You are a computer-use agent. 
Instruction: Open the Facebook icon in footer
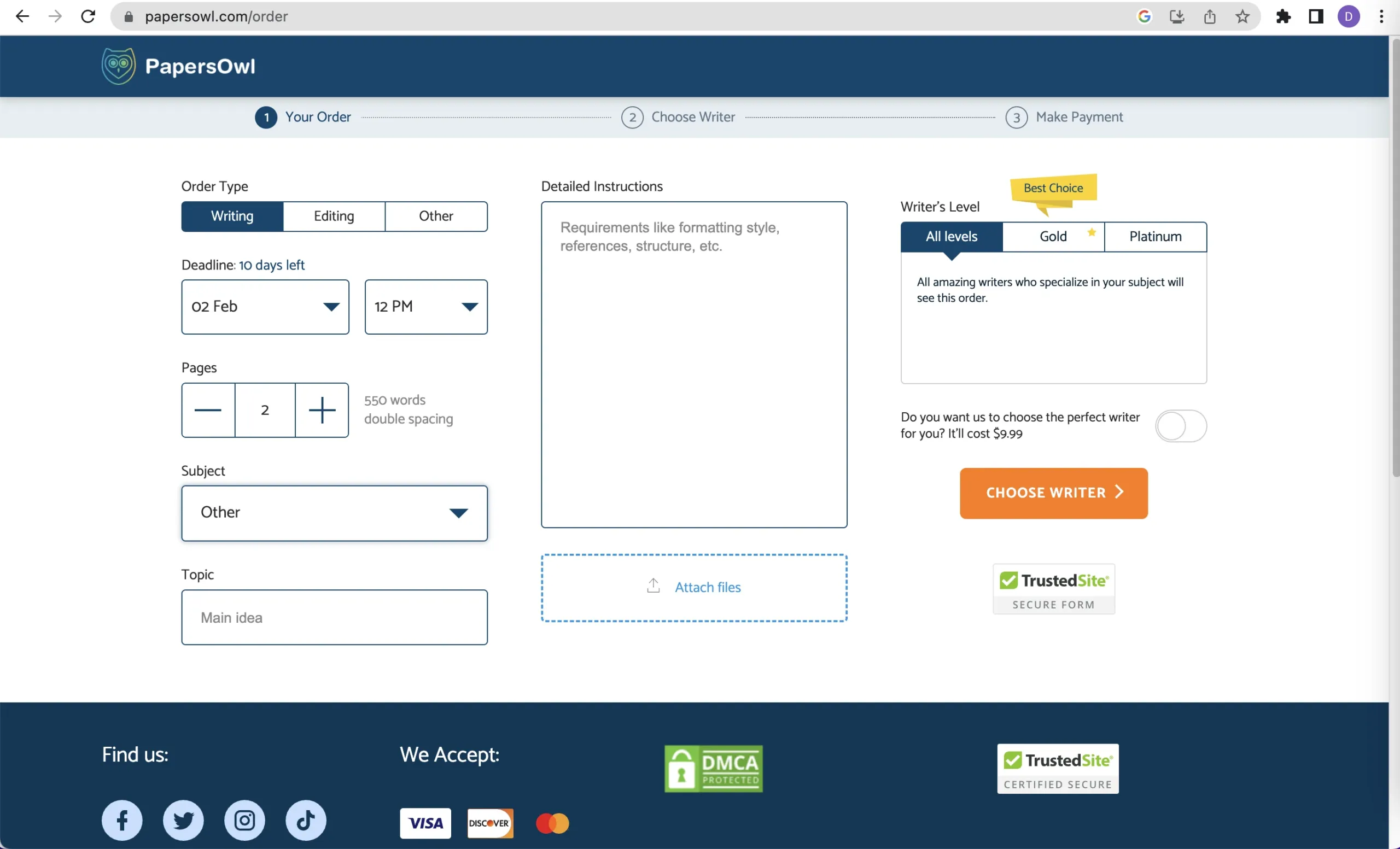coord(121,820)
